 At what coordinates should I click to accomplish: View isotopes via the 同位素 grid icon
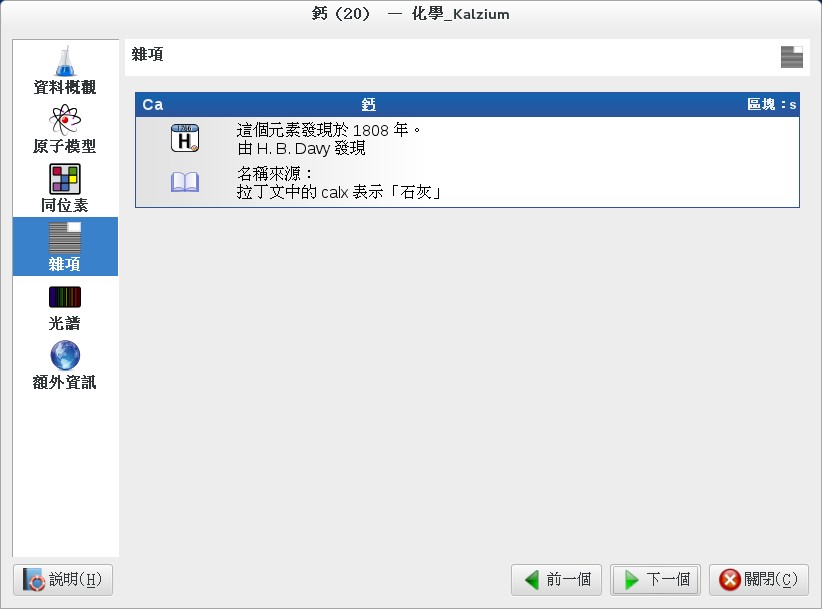coord(65,178)
